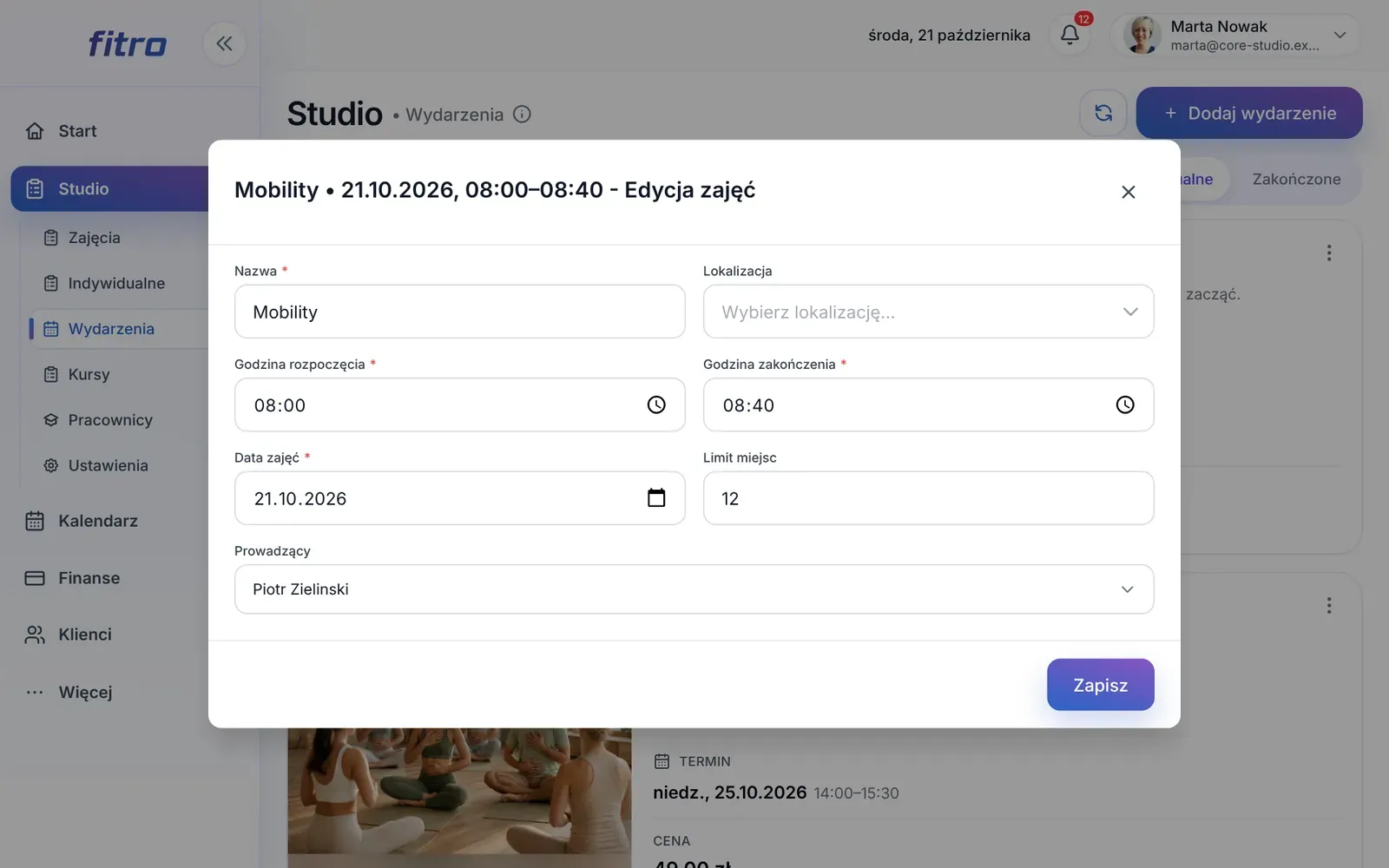Open the time picker for Godzina zakończenia
Viewport: 1389px width, 868px height.
click(x=1125, y=404)
